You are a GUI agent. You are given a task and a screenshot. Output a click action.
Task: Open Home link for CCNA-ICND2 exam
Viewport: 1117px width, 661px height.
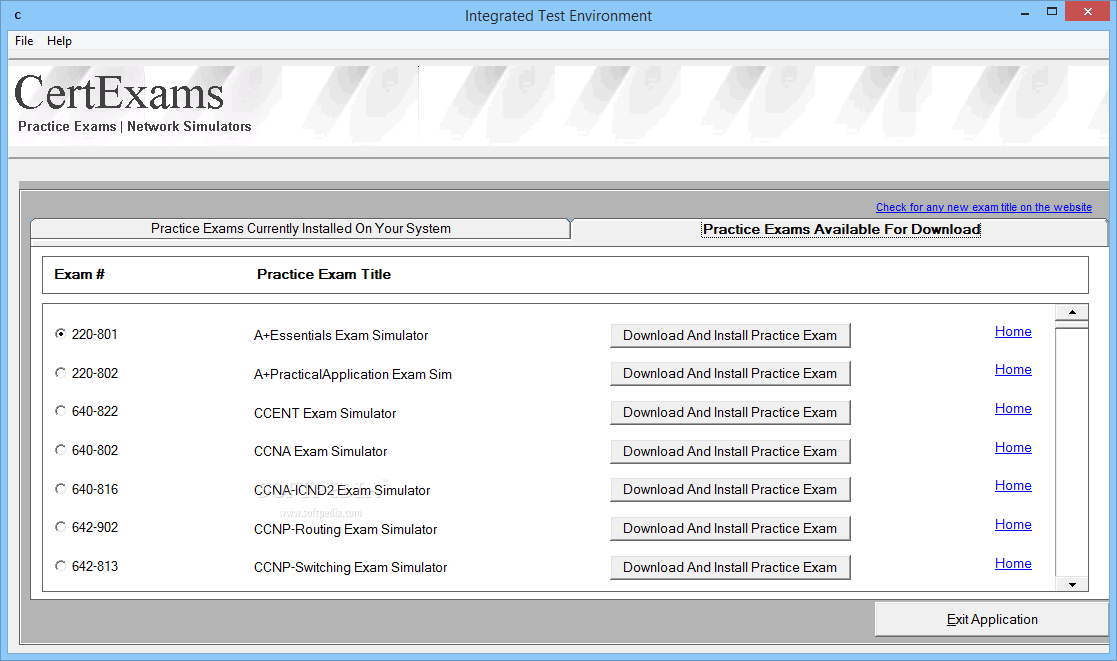pyautogui.click(x=1013, y=486)
